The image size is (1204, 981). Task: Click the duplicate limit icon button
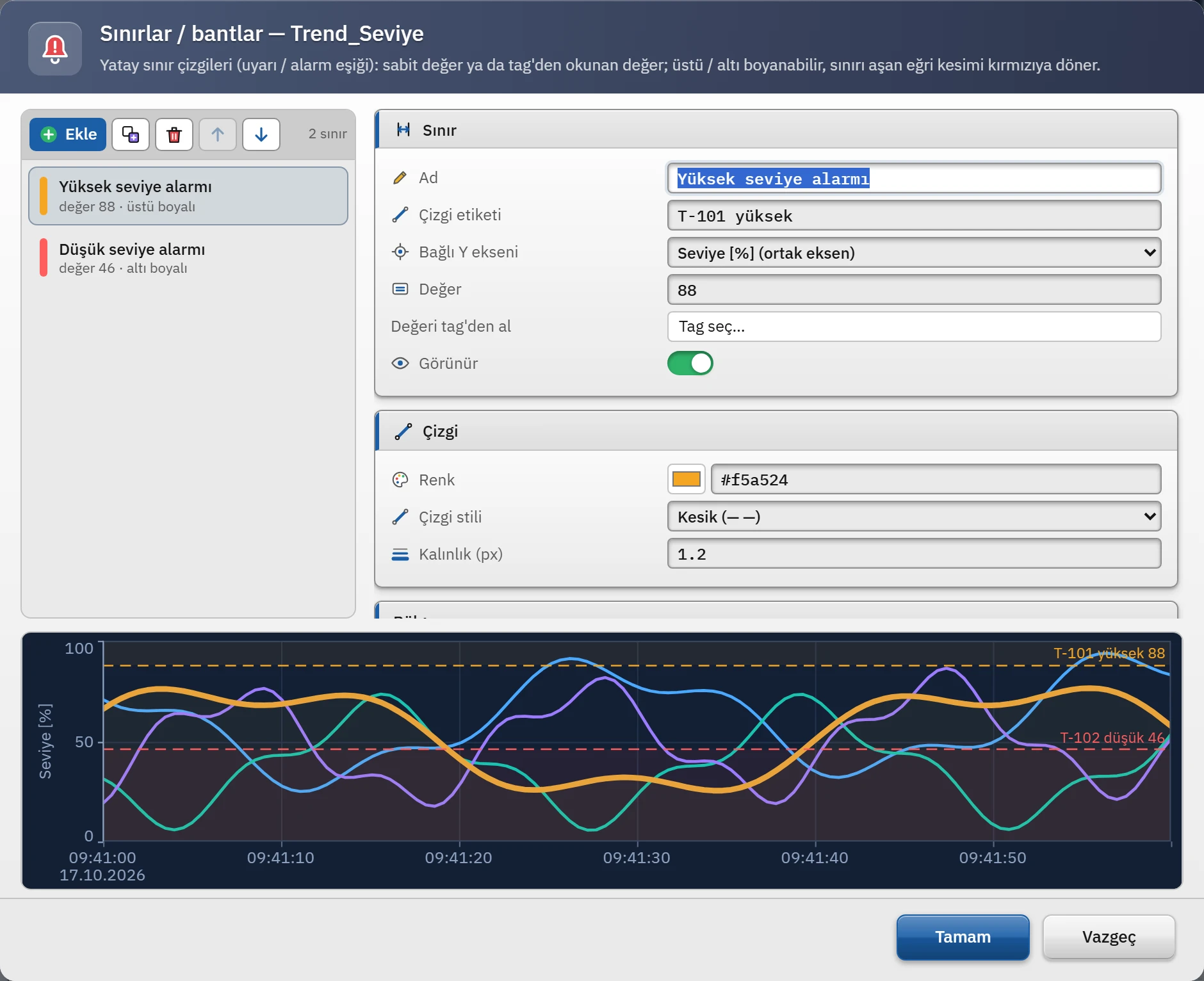(x=131, y=134)
